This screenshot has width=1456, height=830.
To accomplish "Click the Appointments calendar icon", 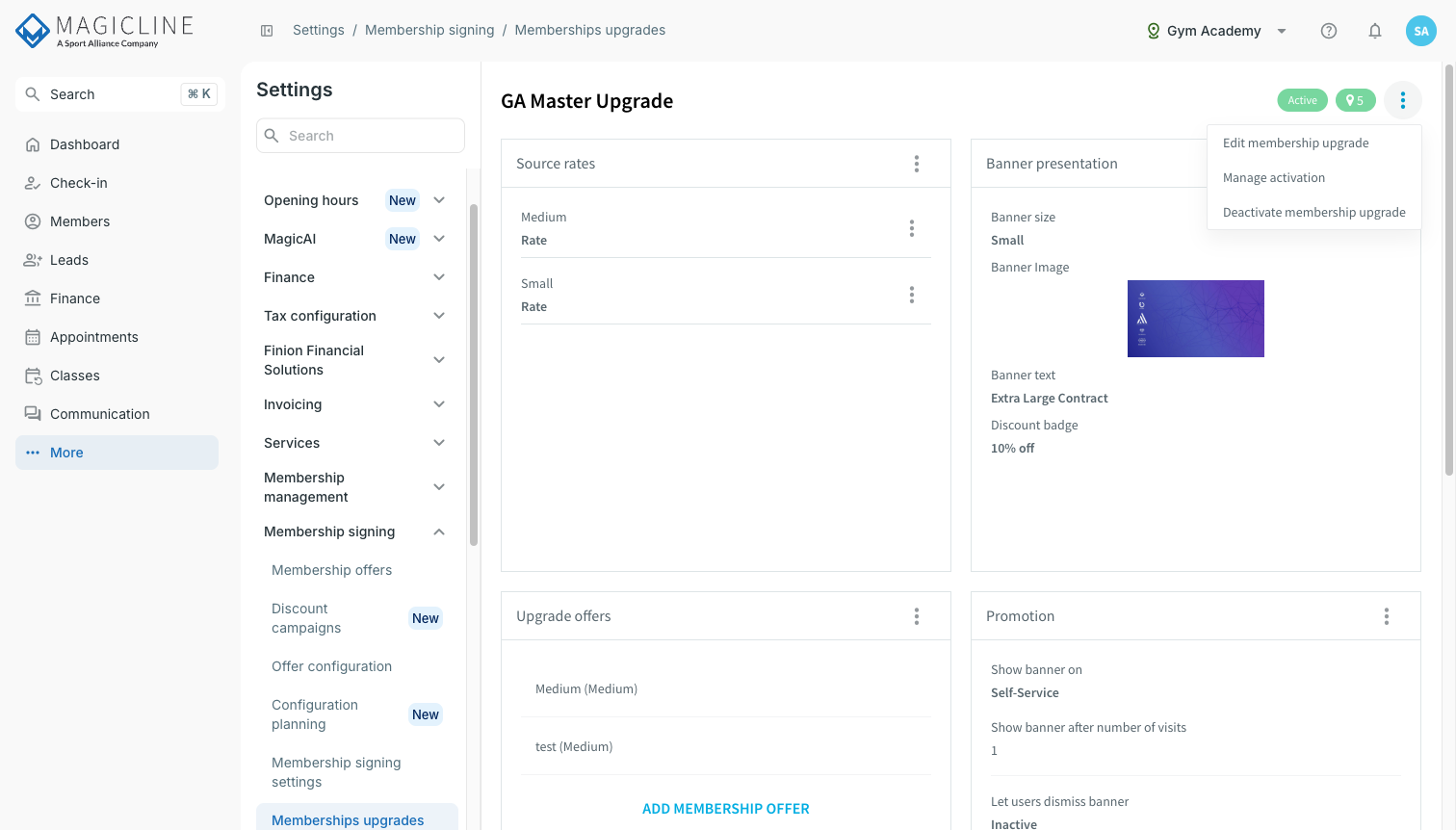I will tap(33, 337).
